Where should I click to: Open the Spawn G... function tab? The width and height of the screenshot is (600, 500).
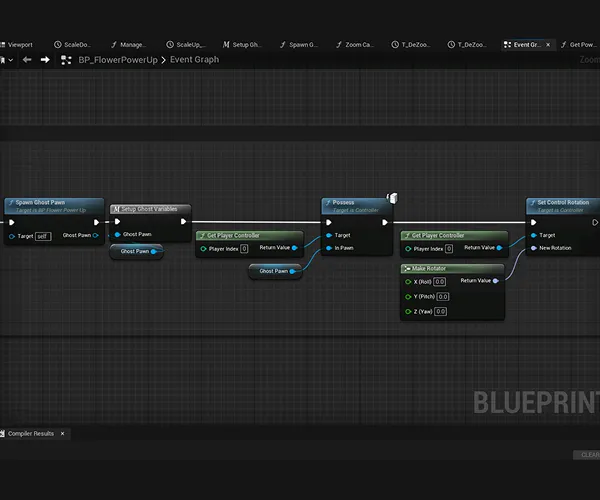(x=301, y=45)
